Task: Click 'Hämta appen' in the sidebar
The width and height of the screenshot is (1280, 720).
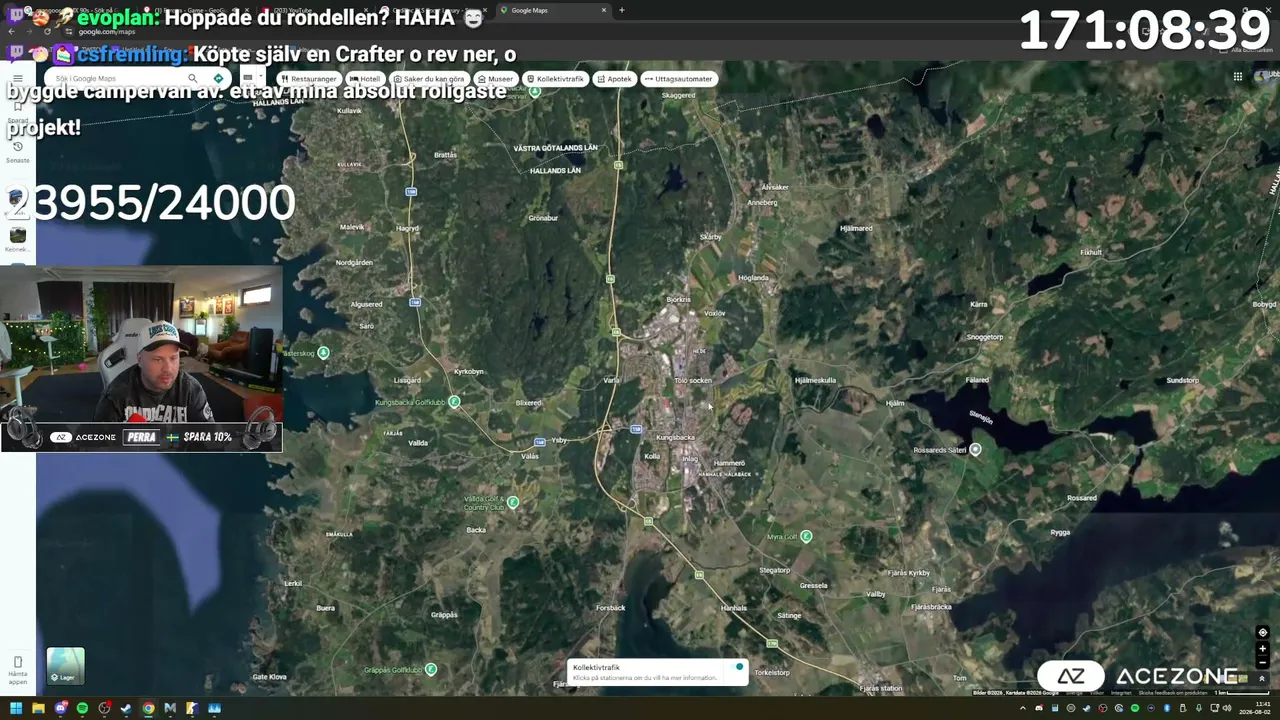Action: click(17, 670)
